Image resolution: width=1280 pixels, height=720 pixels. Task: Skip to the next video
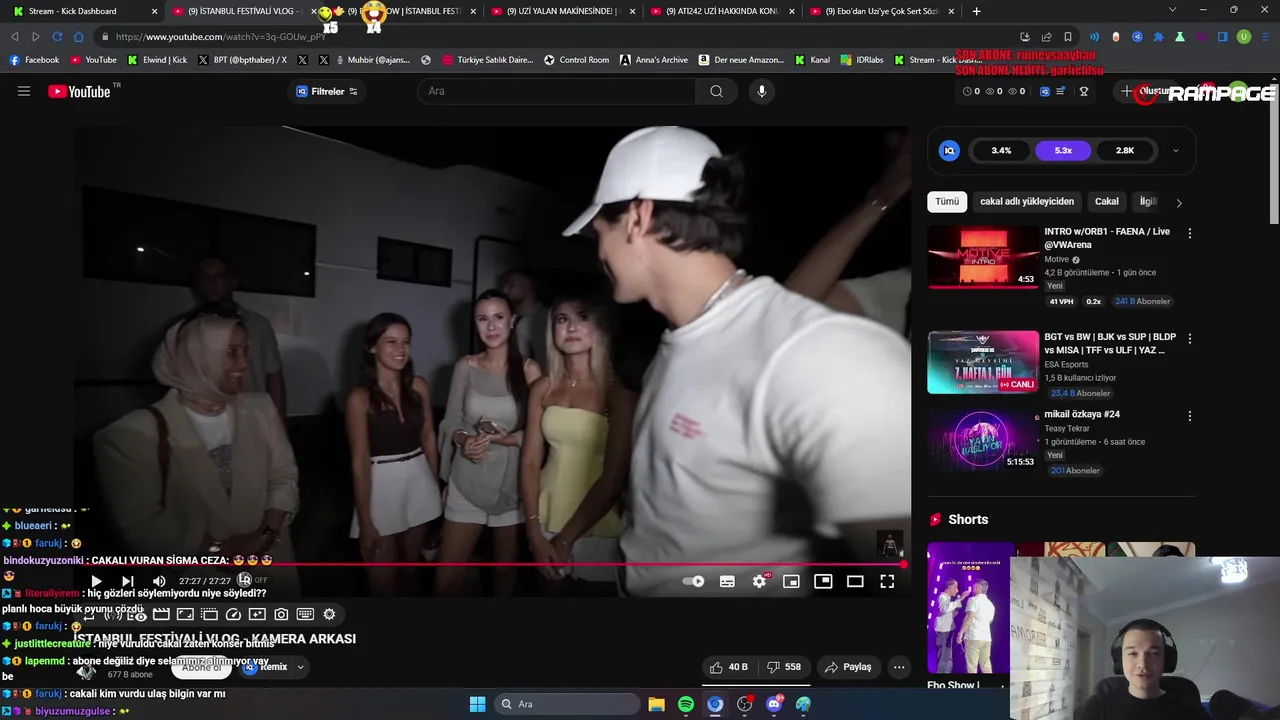pos(128,581)
